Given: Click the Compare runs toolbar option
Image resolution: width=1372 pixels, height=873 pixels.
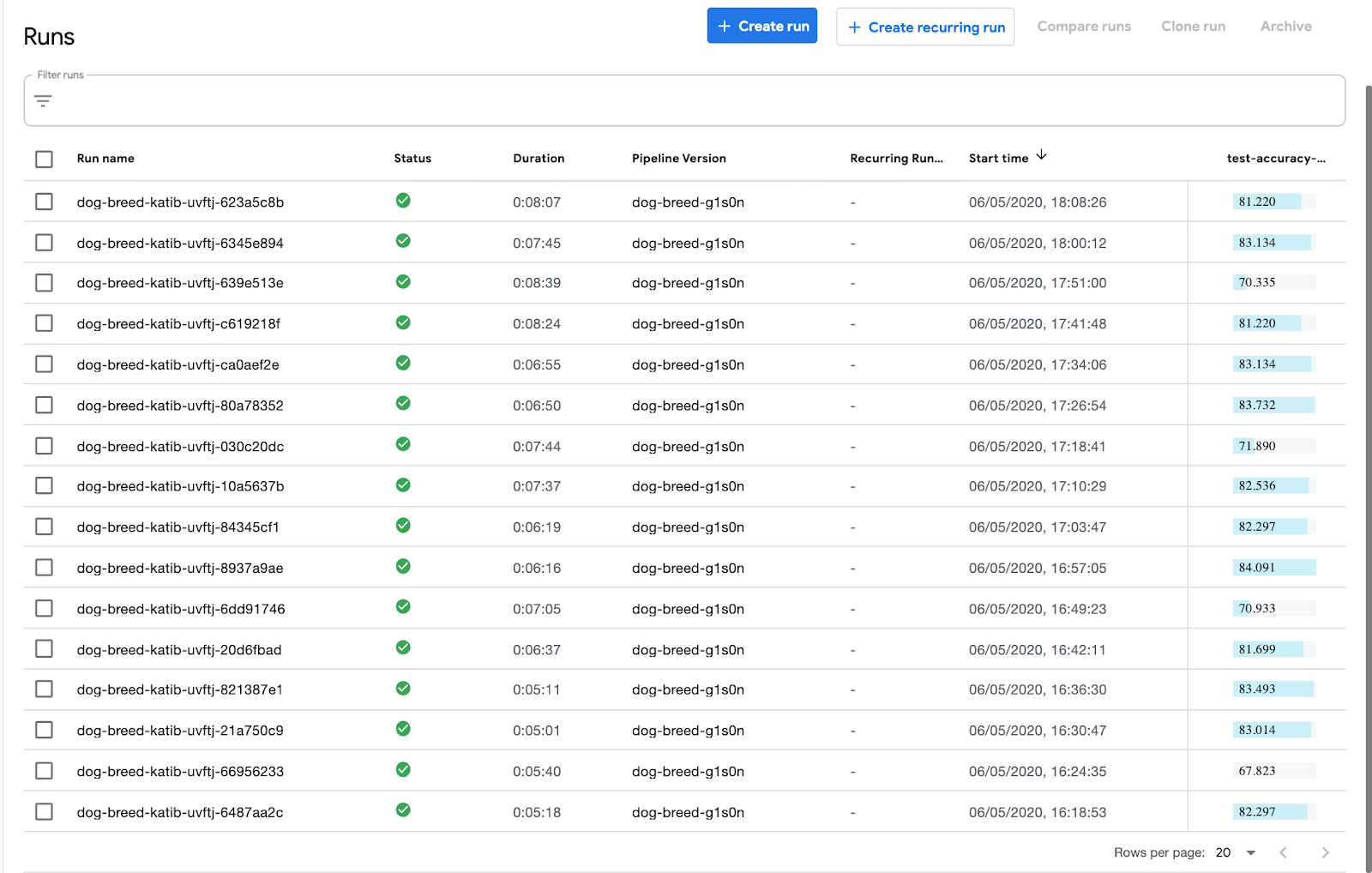Looking at the screenshot, I should coord(1084,27).
